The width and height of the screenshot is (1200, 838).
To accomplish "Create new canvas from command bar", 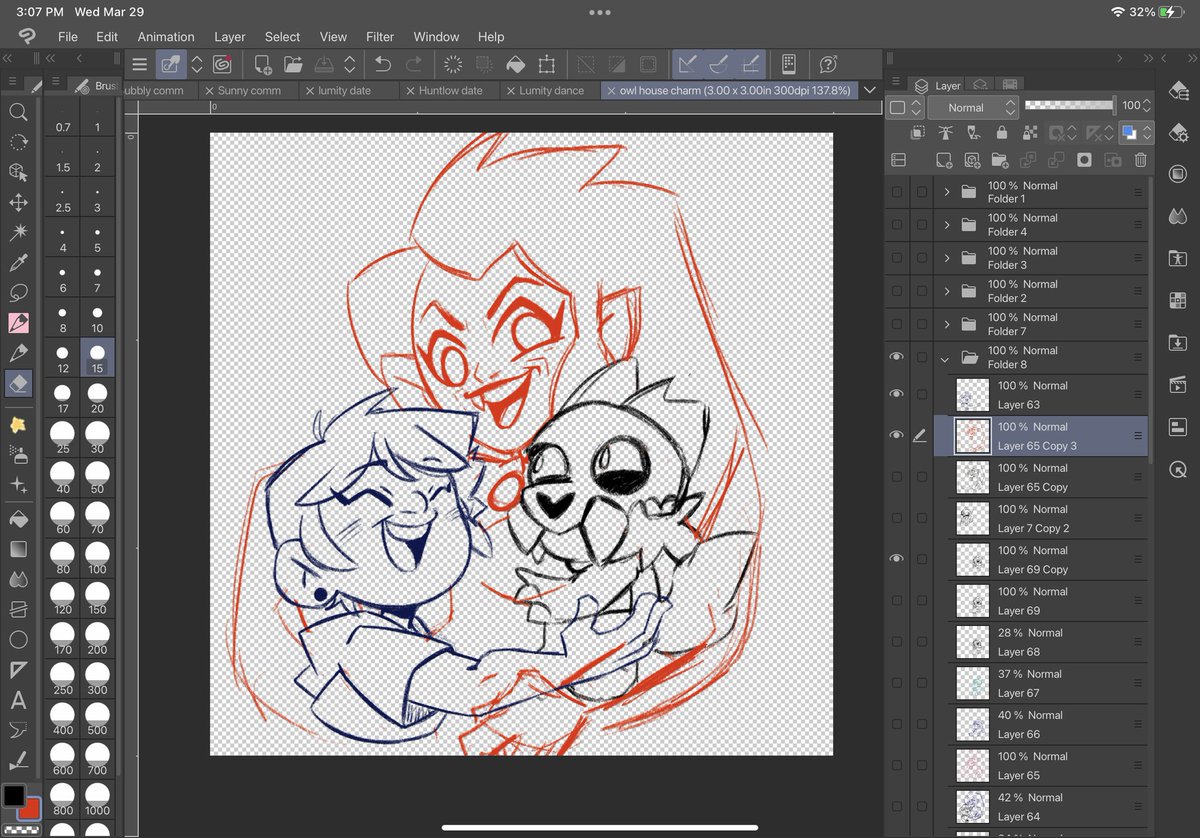I will coord(263,64).
